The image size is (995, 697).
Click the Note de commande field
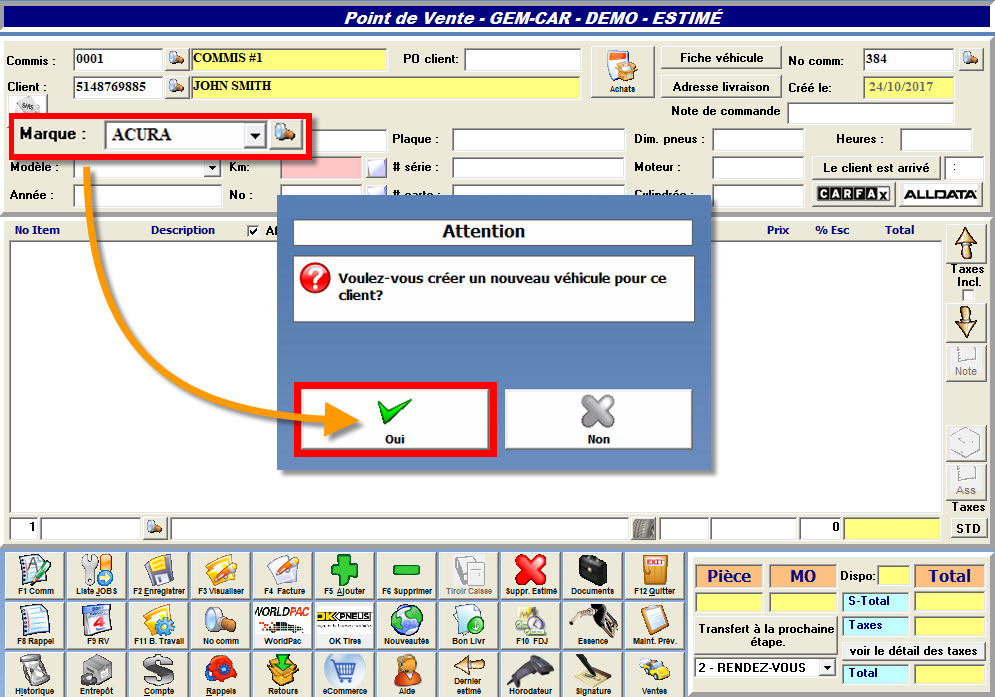click(x=871, y=113)
